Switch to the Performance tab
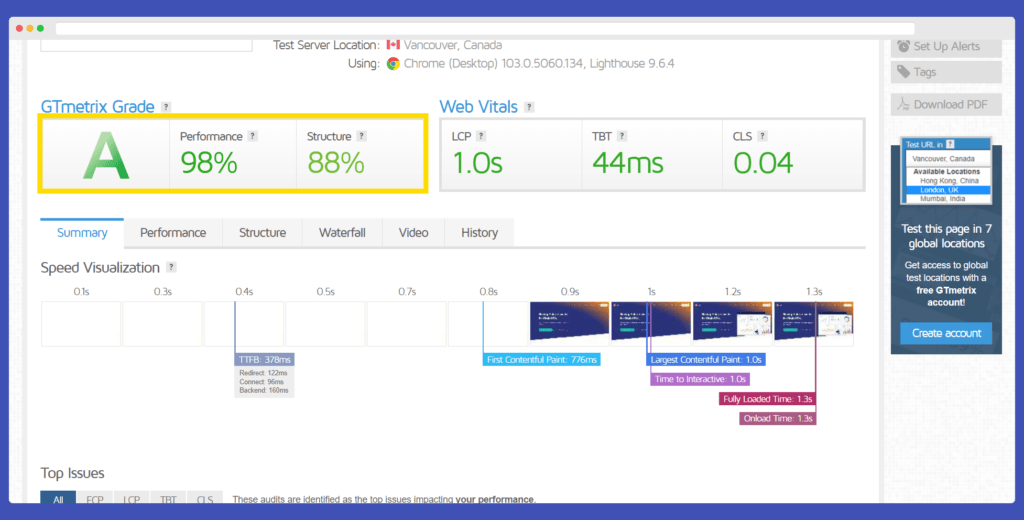 [x=173, y=233]
